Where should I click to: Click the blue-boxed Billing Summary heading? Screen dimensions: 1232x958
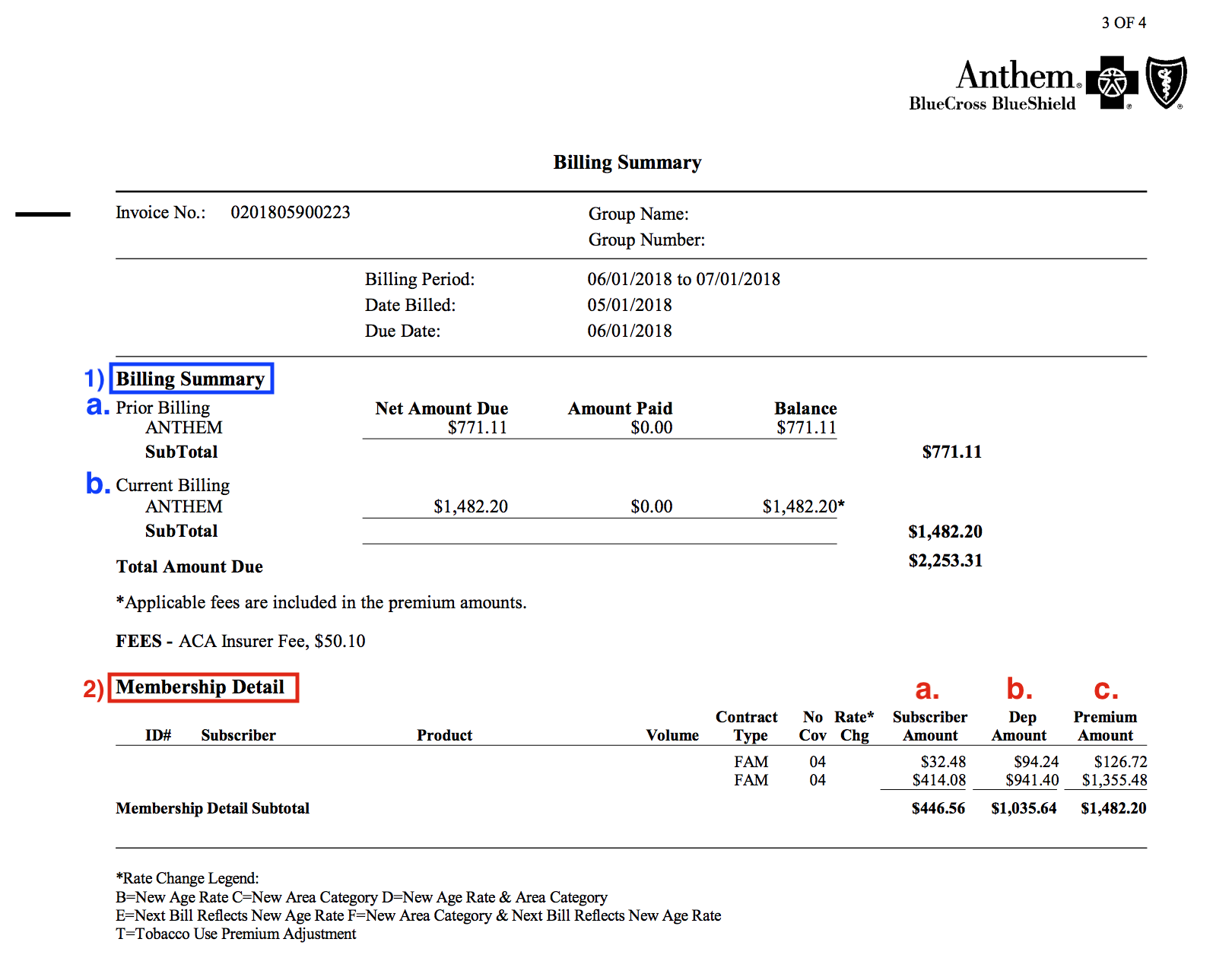[191, 379]
